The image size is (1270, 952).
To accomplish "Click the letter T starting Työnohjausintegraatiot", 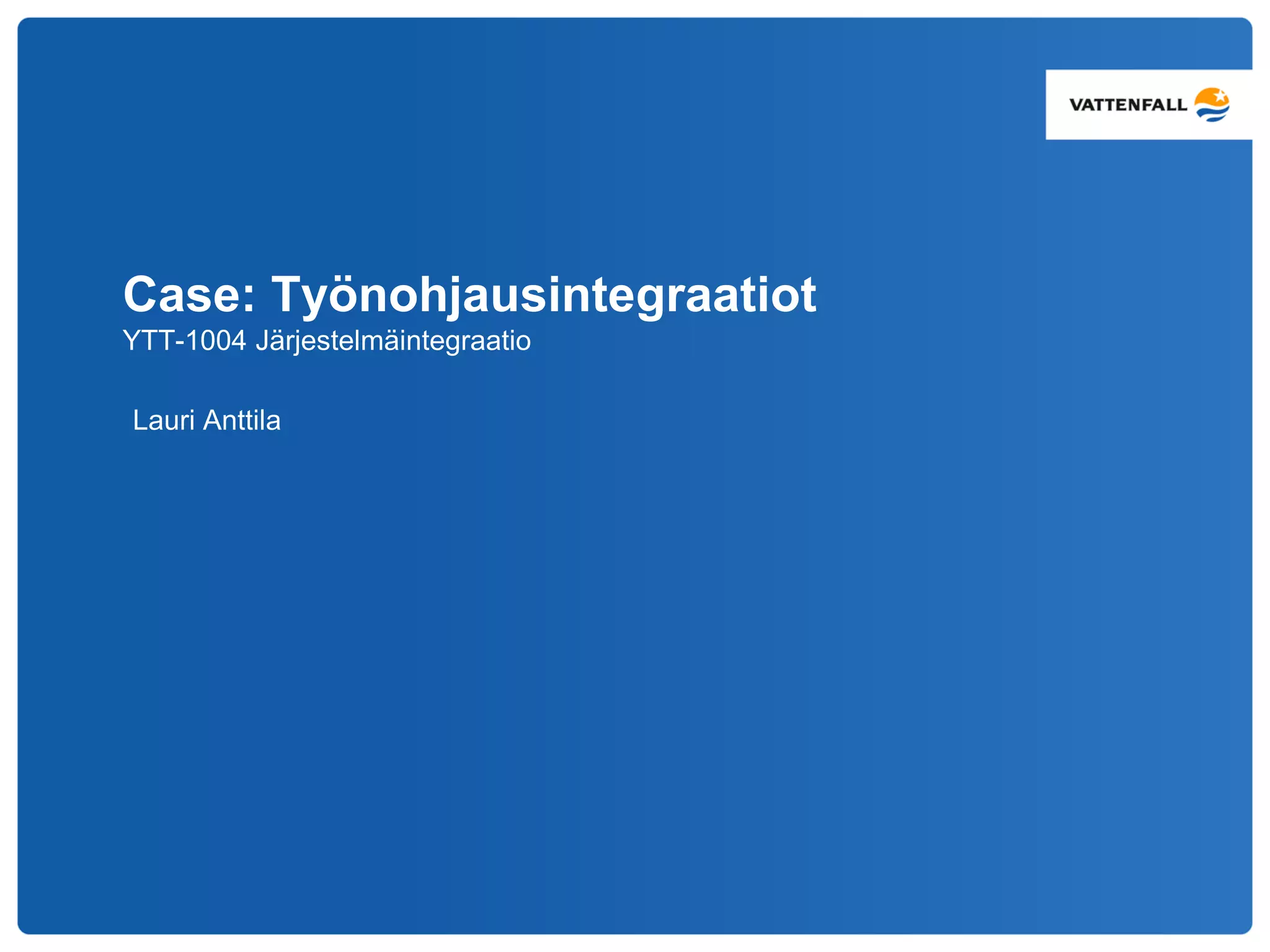I will [286, 294].
